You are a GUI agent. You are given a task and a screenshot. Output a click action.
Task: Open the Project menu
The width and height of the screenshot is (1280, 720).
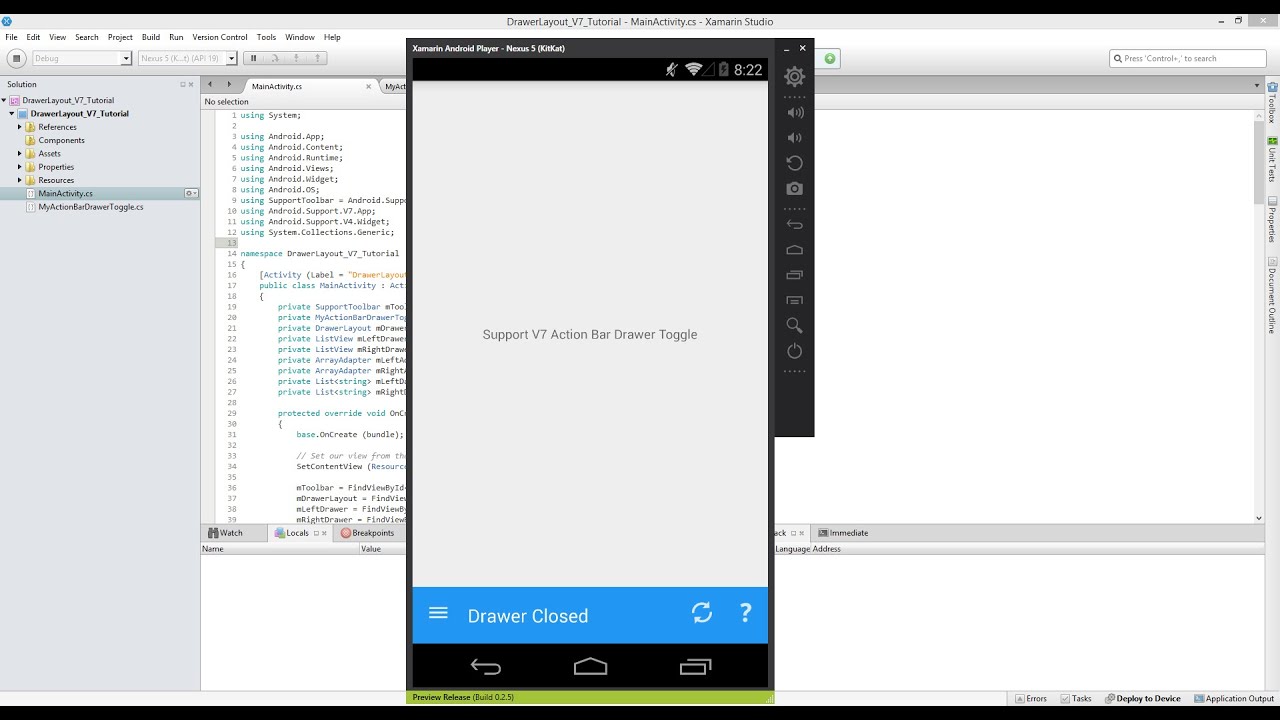pos(120,37)
